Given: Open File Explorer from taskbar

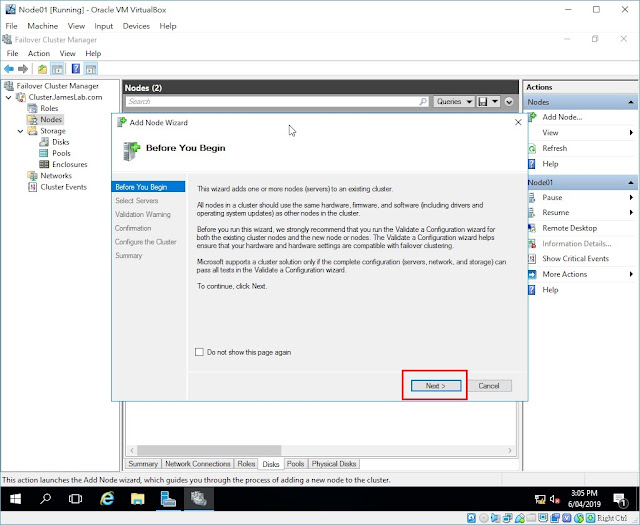Looking at the screenshot, I should (x=138, y=498).
